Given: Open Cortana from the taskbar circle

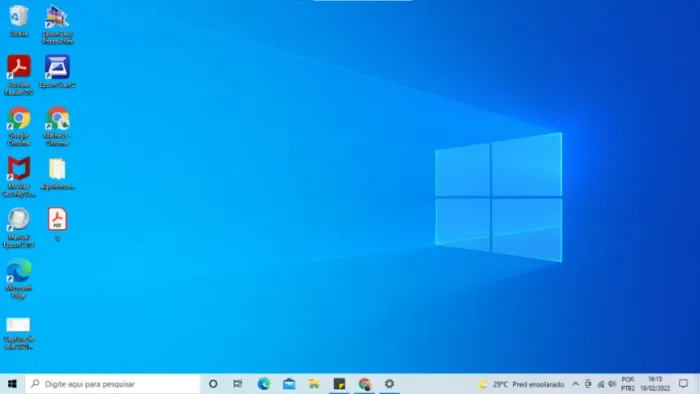Looking at the screenshot, I should pyautogui.click(x=213, y=384).
